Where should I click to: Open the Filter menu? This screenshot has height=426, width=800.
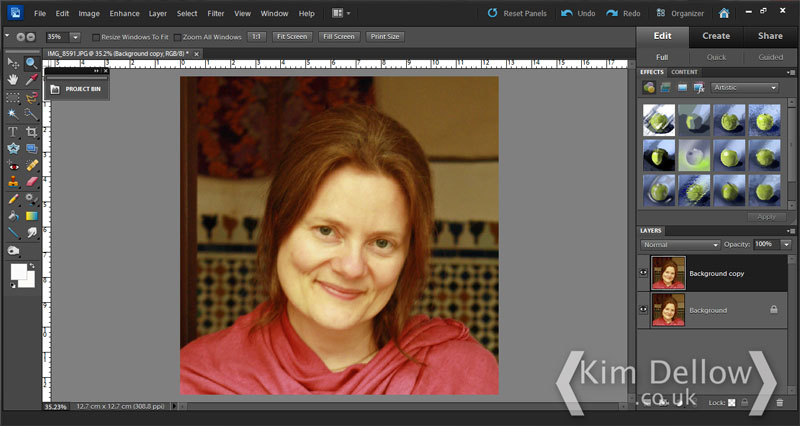pyautogui.click(x=216, y=13)
